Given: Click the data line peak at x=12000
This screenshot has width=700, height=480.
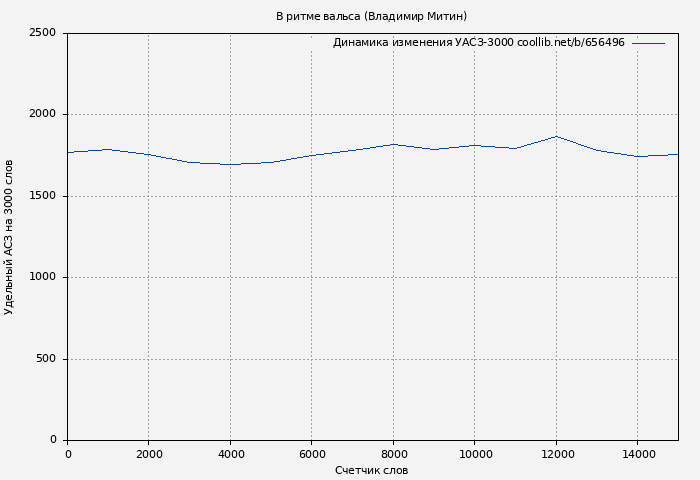Looking at the screenshot, I should [556, 136].
